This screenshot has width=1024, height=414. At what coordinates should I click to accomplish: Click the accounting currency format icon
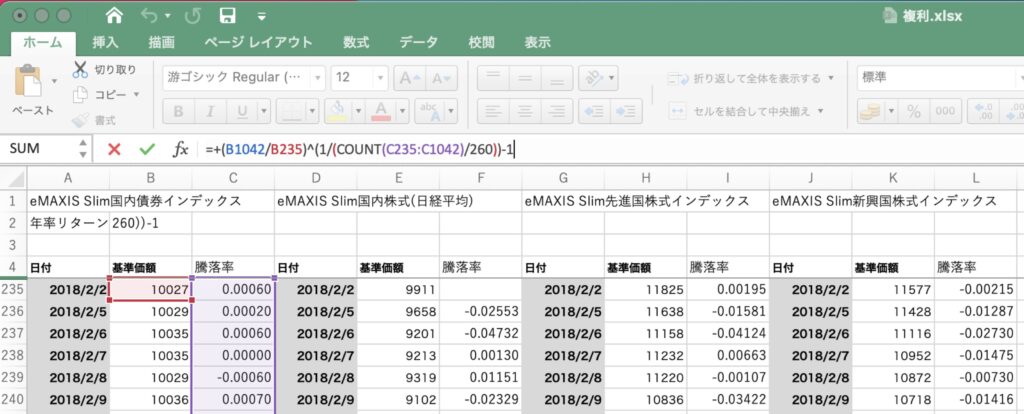(x=870, y=111)
